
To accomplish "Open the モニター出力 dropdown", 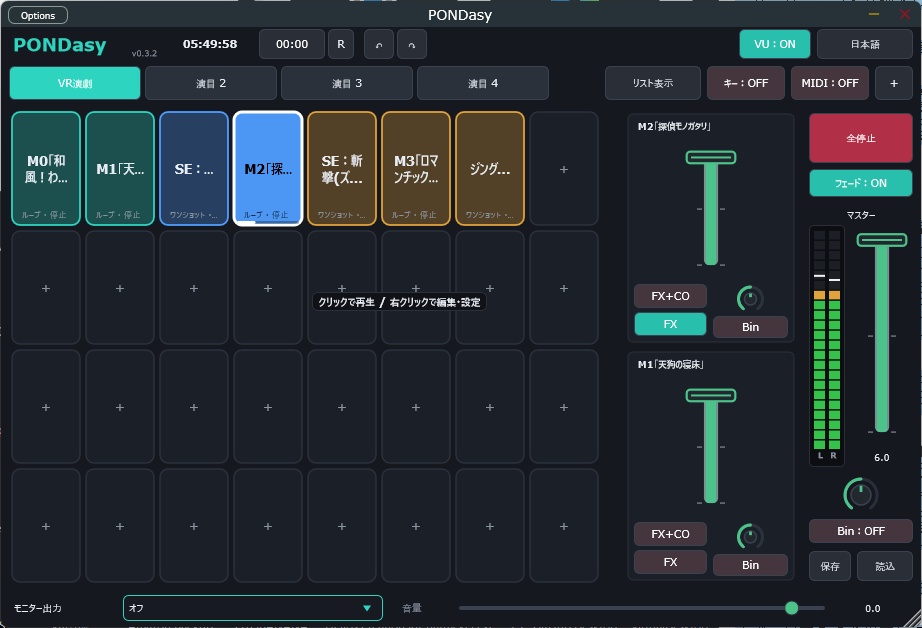I will [253, 608].
